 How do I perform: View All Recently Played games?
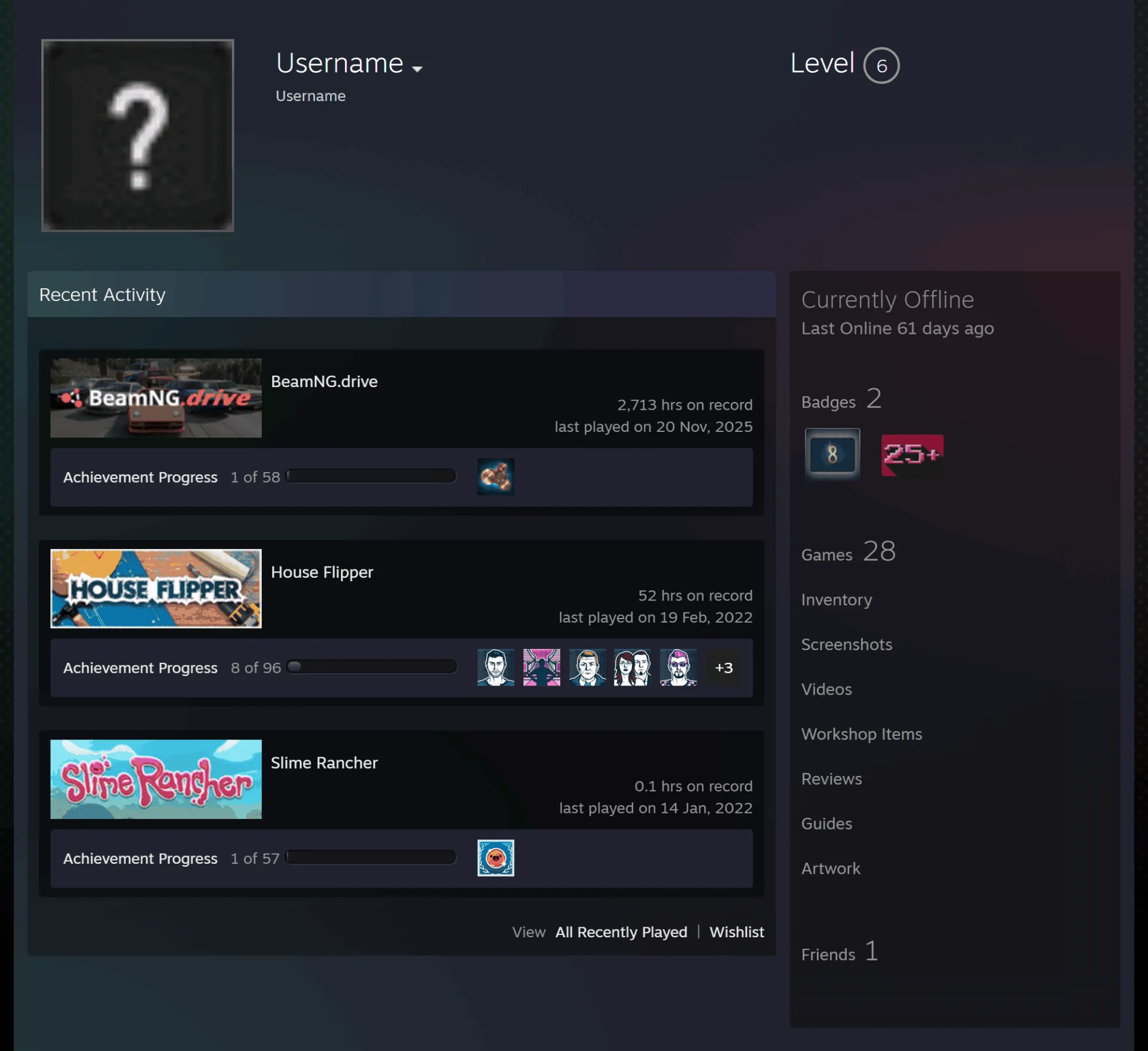[x=621, y=932]
